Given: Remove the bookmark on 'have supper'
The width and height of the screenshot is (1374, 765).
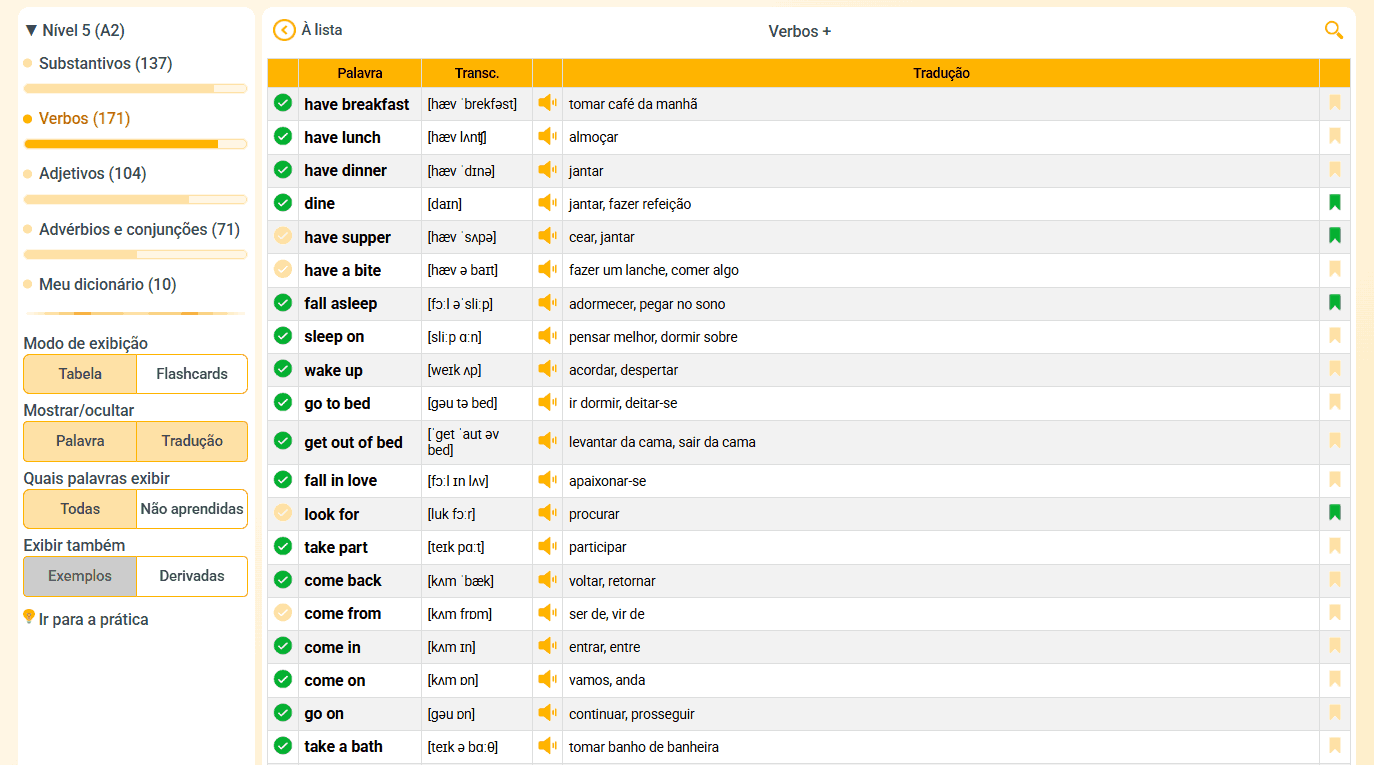Looking at the screenshot, I should pyautogui.click(x=1334, y=236).
